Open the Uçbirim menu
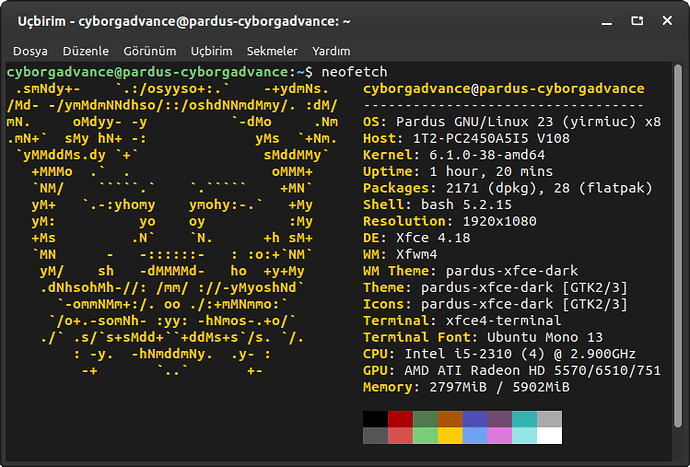This screenshot has height=467, width=690. [x=211, y=51]
